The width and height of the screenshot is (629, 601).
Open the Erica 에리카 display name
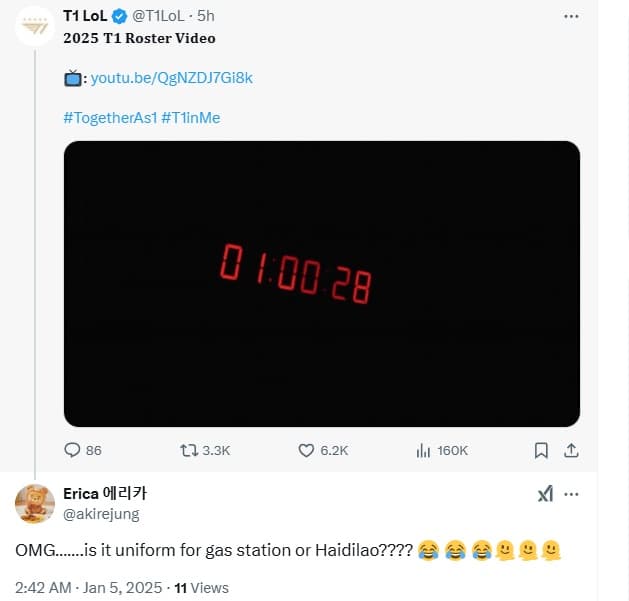click(x=105, y=493)
